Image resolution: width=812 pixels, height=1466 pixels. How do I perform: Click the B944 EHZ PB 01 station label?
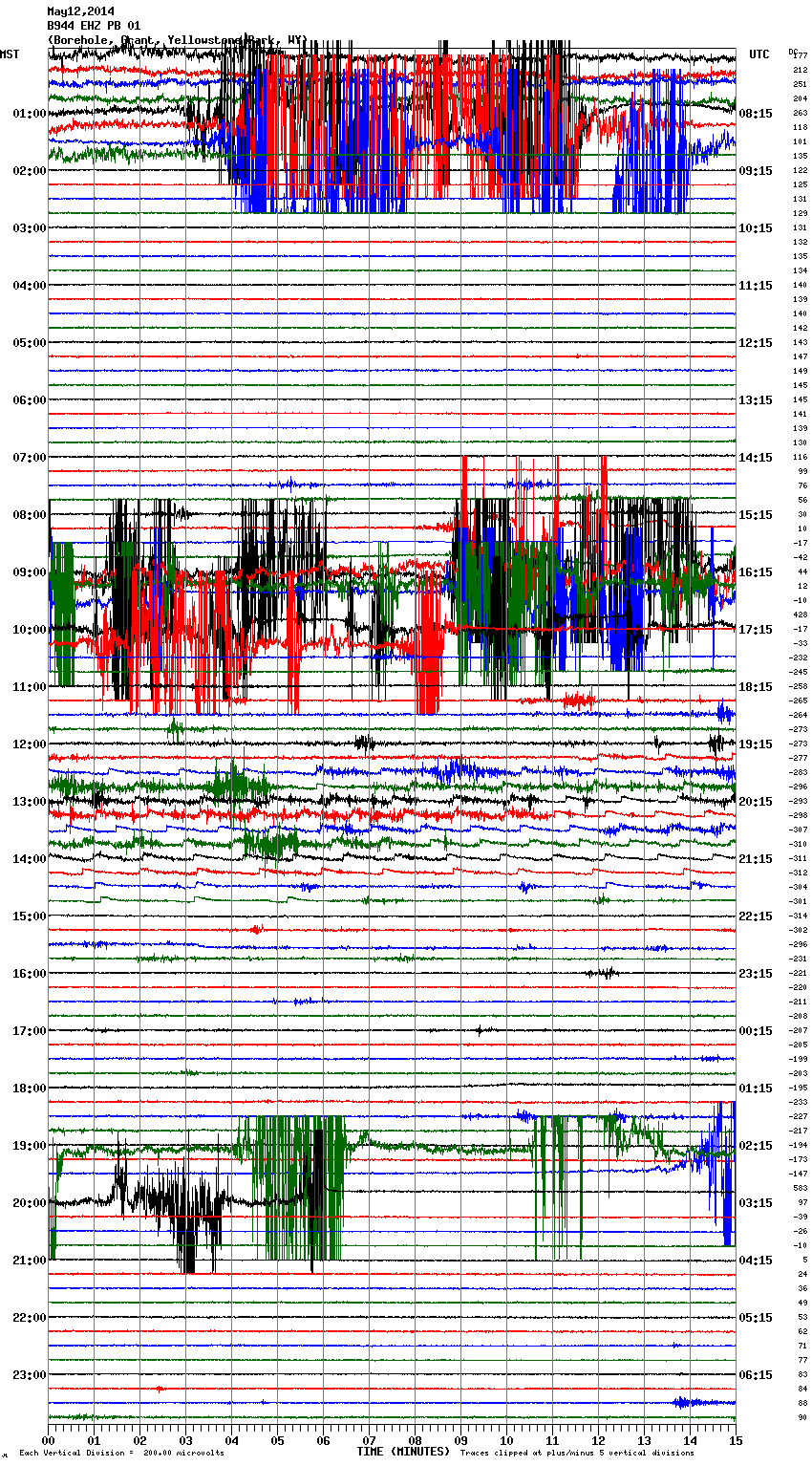[x=94, y=26]
